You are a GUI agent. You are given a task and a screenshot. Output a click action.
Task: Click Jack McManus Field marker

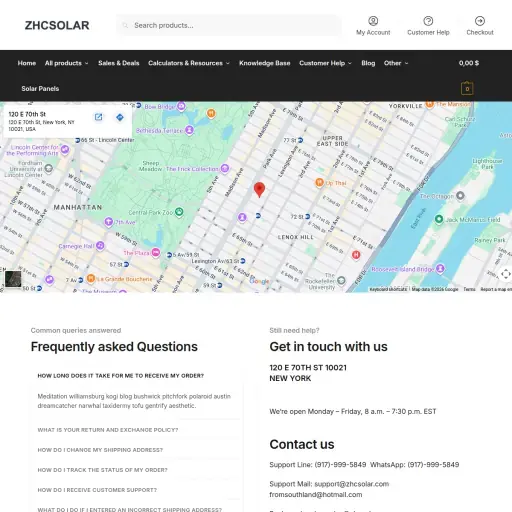(439, 219)
